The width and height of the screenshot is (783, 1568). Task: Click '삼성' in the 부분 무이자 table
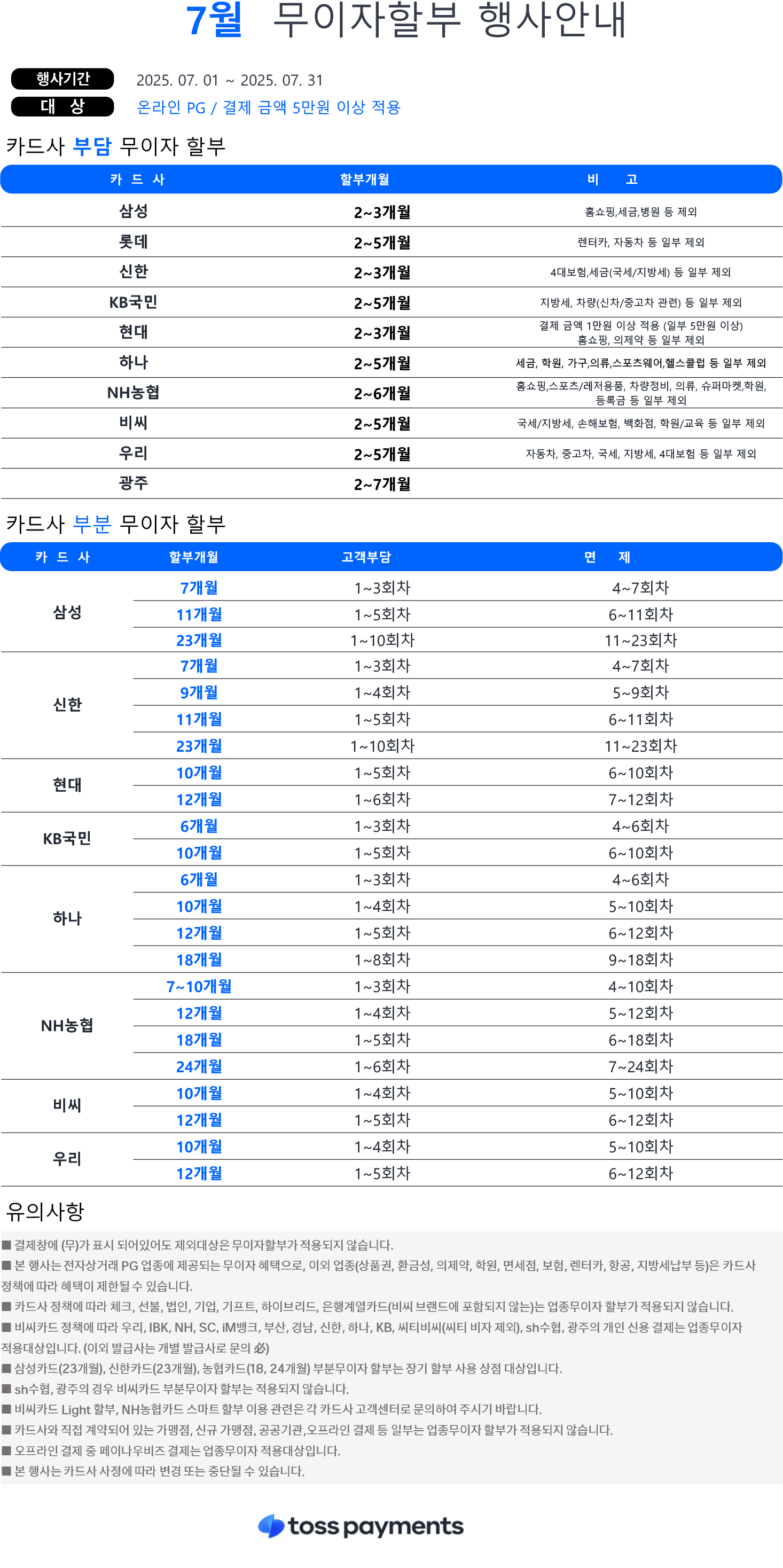(x=67, y=612)
